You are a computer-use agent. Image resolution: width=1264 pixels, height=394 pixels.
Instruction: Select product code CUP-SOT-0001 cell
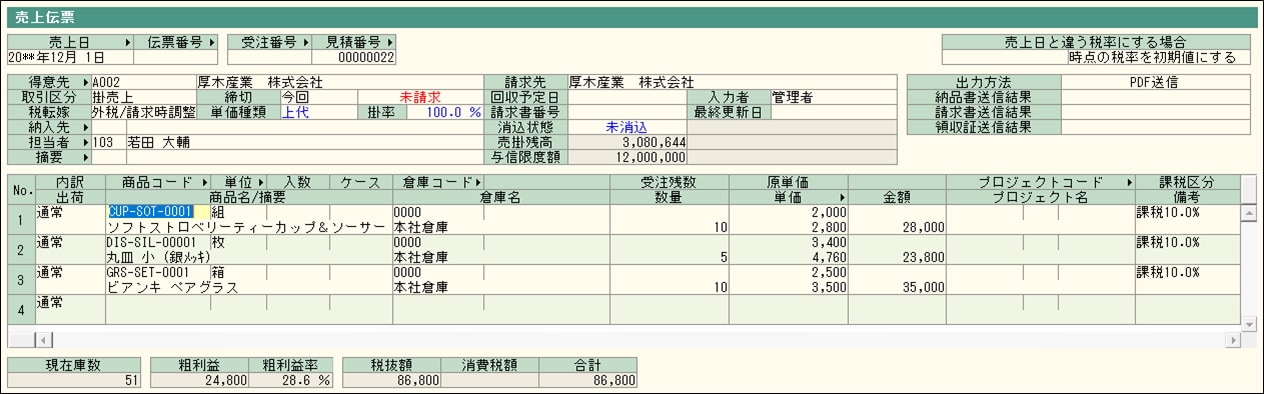tap(157, 212)
